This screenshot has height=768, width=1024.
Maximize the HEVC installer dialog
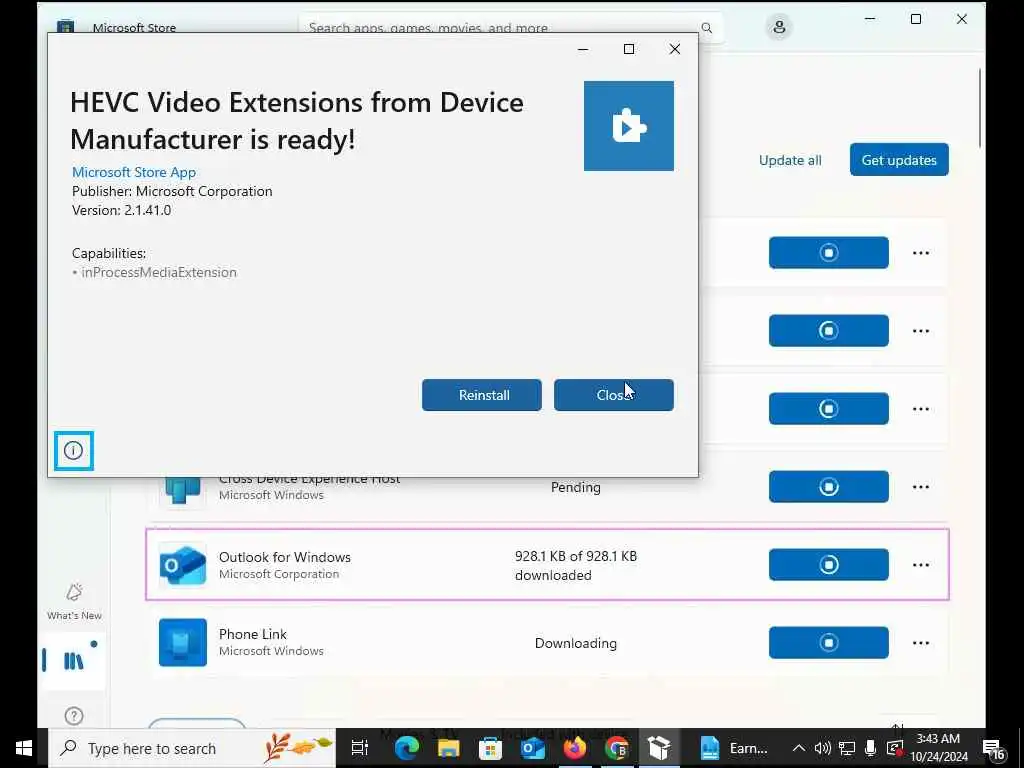[629, 49]
